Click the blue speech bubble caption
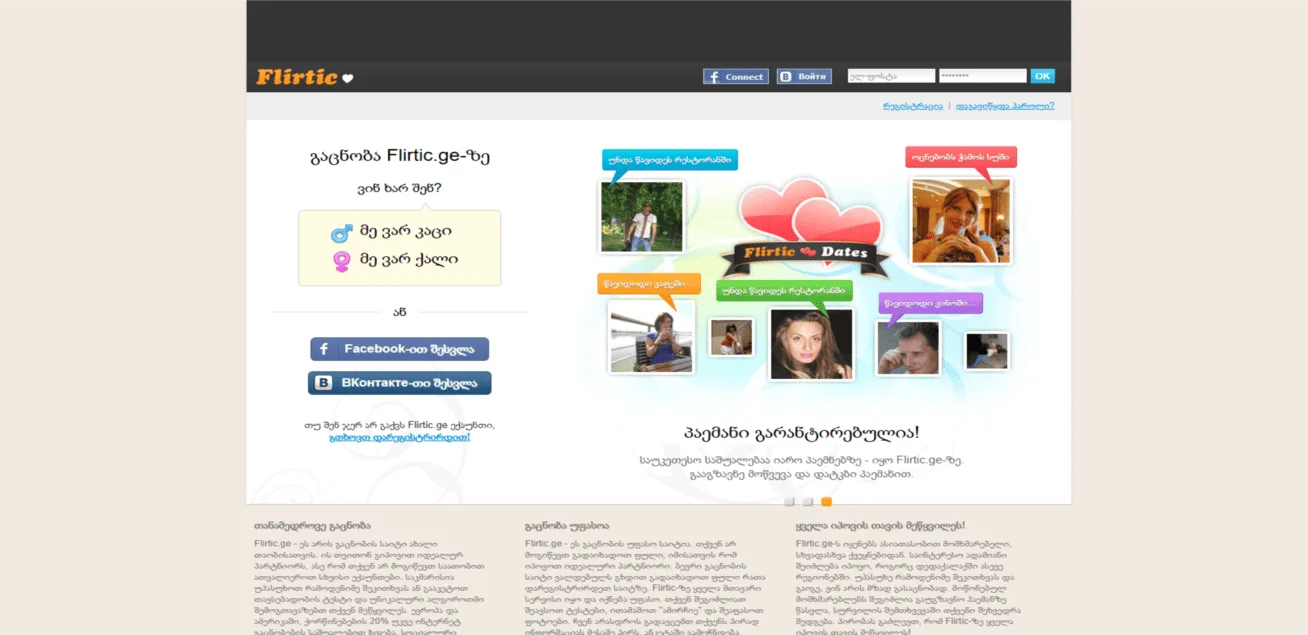 670,160
